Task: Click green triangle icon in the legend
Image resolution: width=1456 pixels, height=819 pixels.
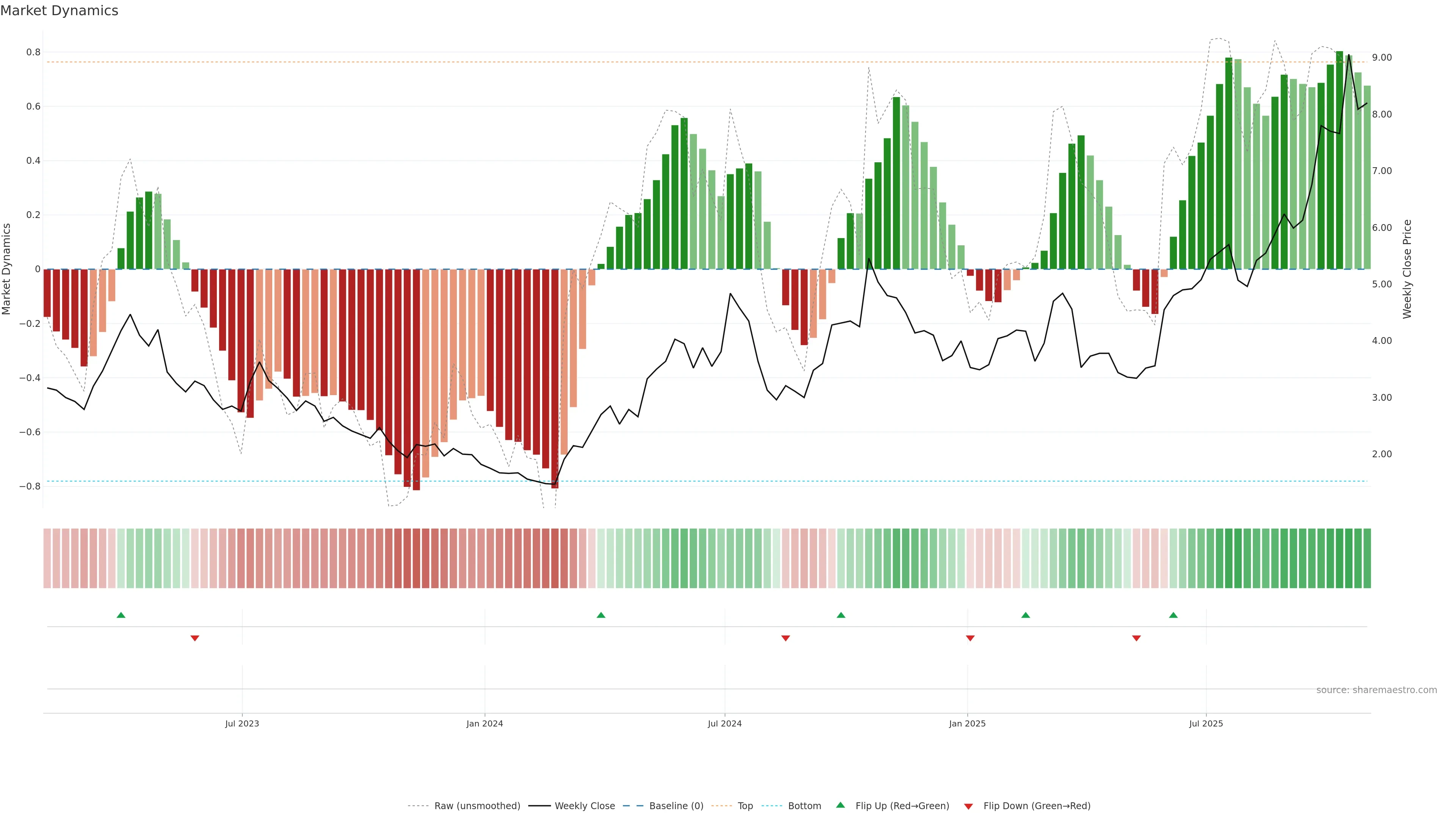Action: tap(841, 805)
